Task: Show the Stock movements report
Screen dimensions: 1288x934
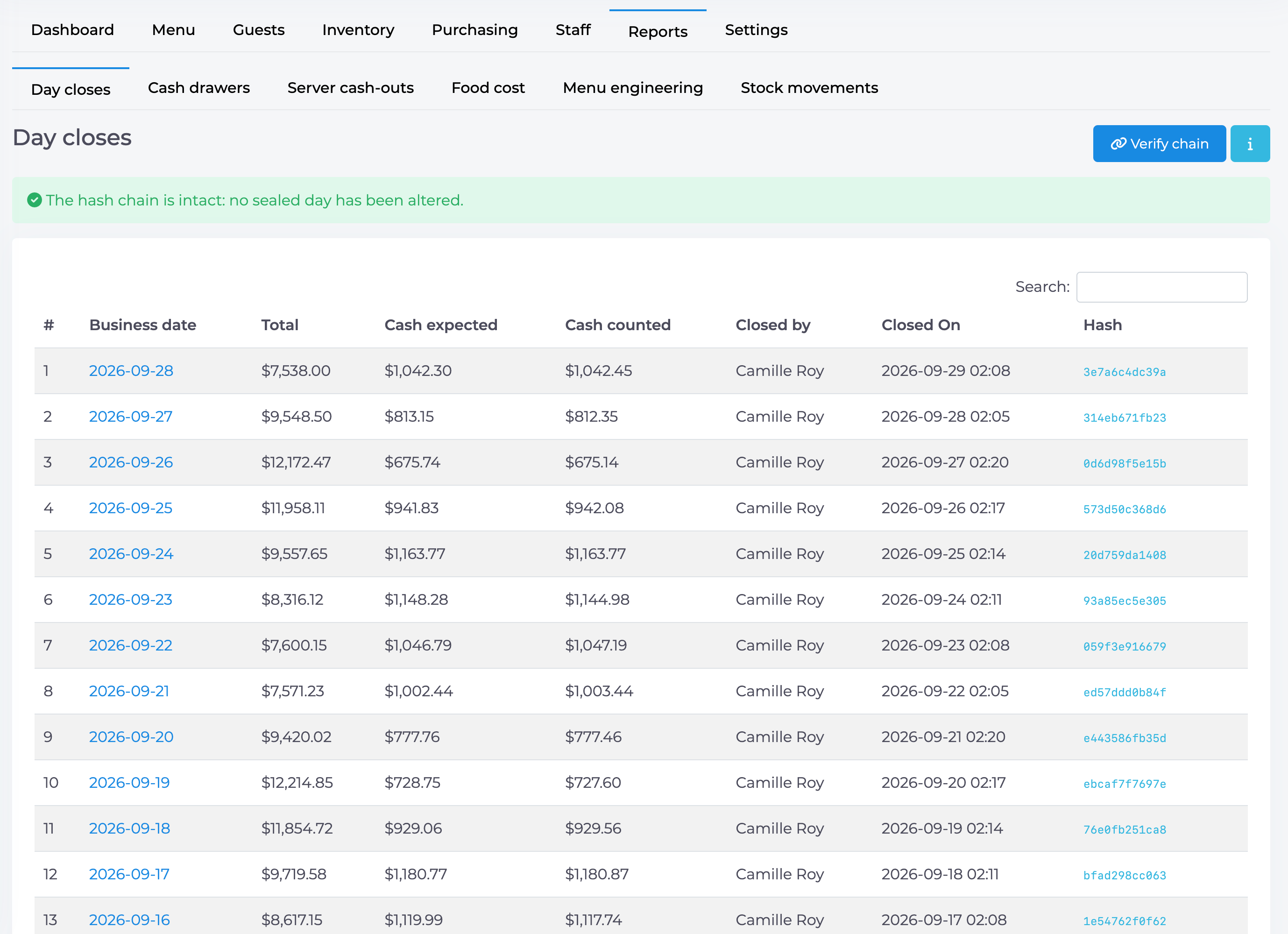Action: 809,88
